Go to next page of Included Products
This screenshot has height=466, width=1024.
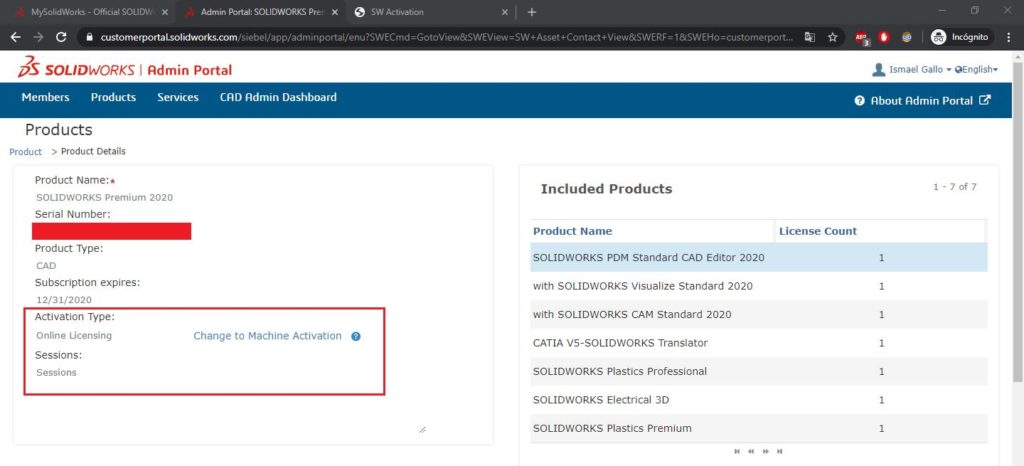765,451
